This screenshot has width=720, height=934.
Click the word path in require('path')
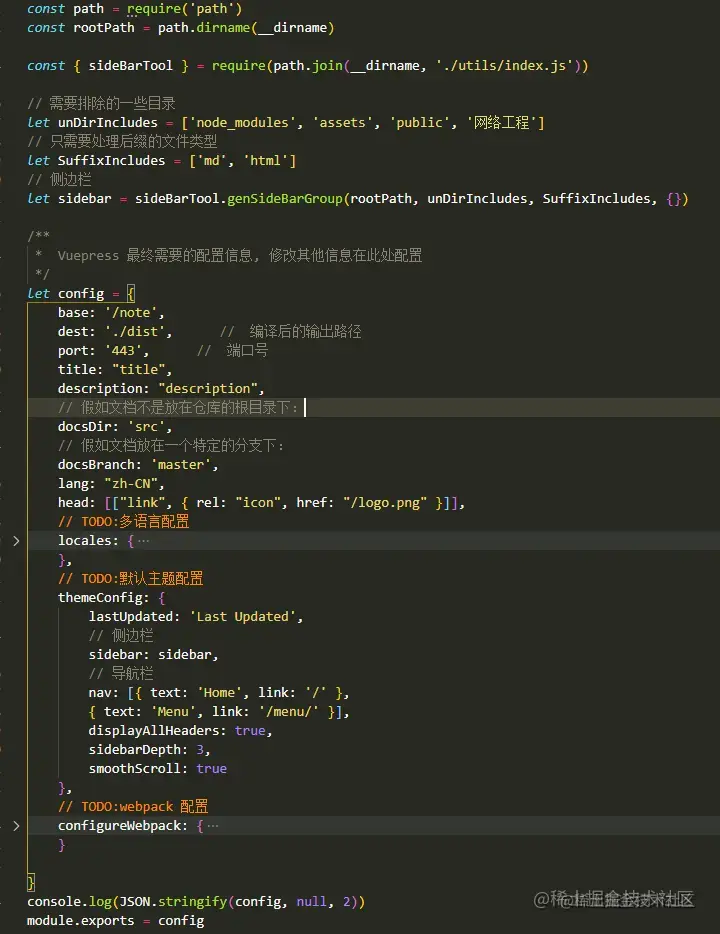212,9
